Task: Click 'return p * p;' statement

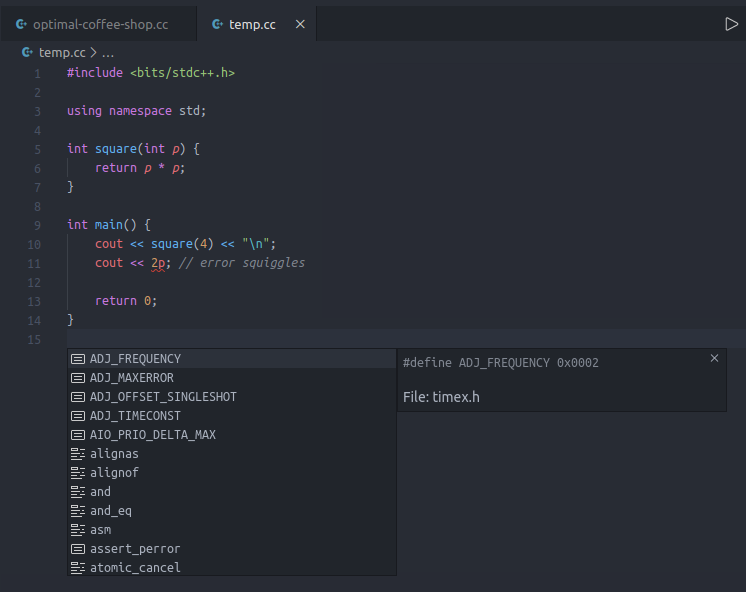Action: pos(140,168)
